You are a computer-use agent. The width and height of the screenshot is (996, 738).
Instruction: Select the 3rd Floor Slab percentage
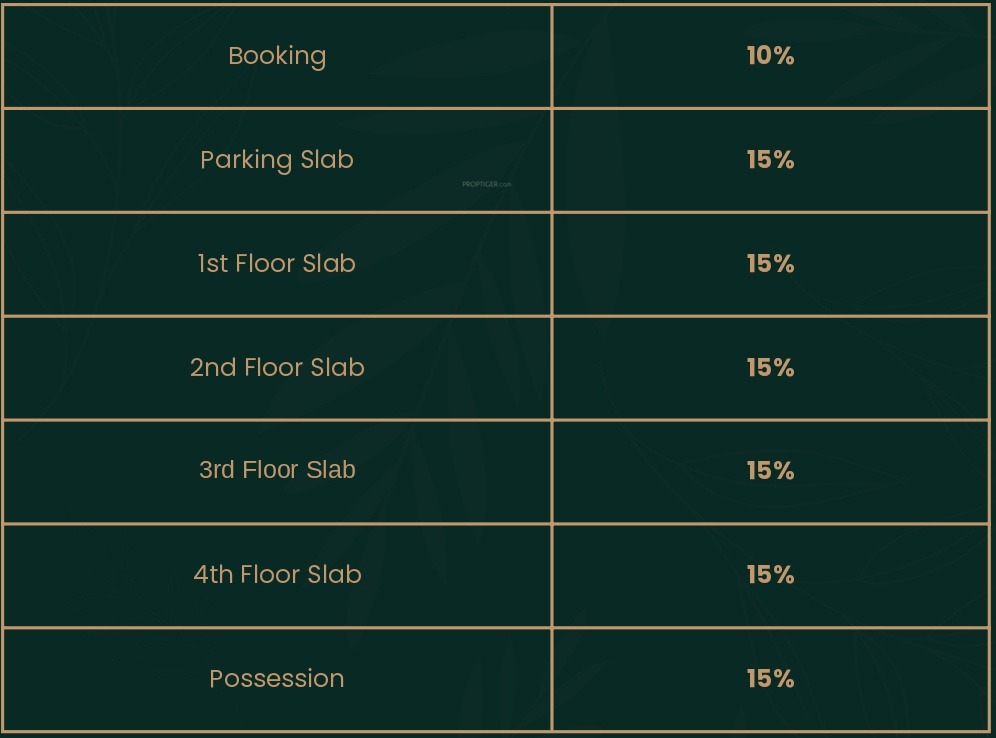pos(771,471)
